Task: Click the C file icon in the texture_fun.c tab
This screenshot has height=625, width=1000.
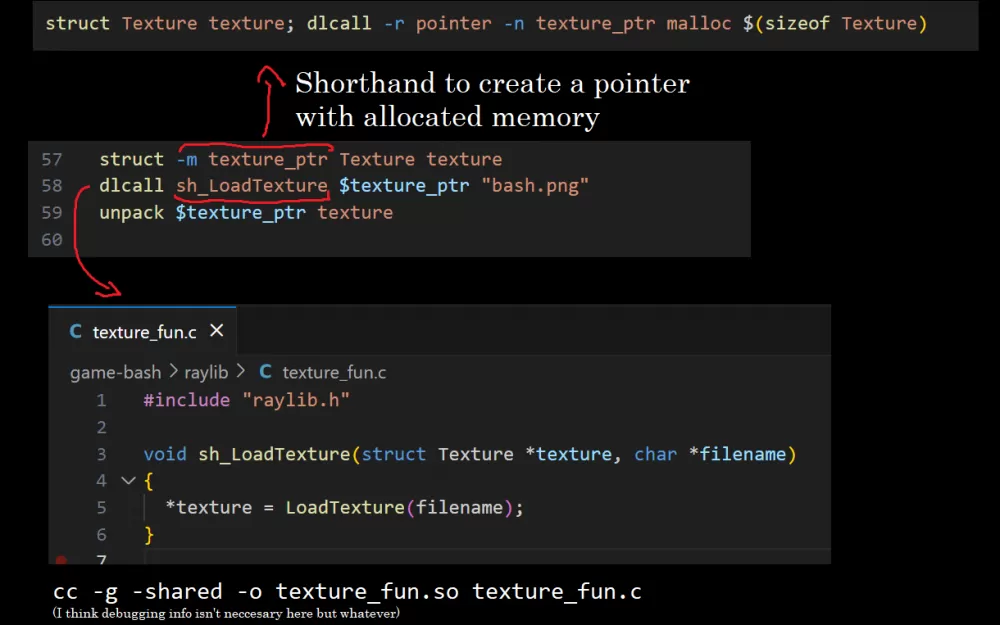Action: (75, 332)
